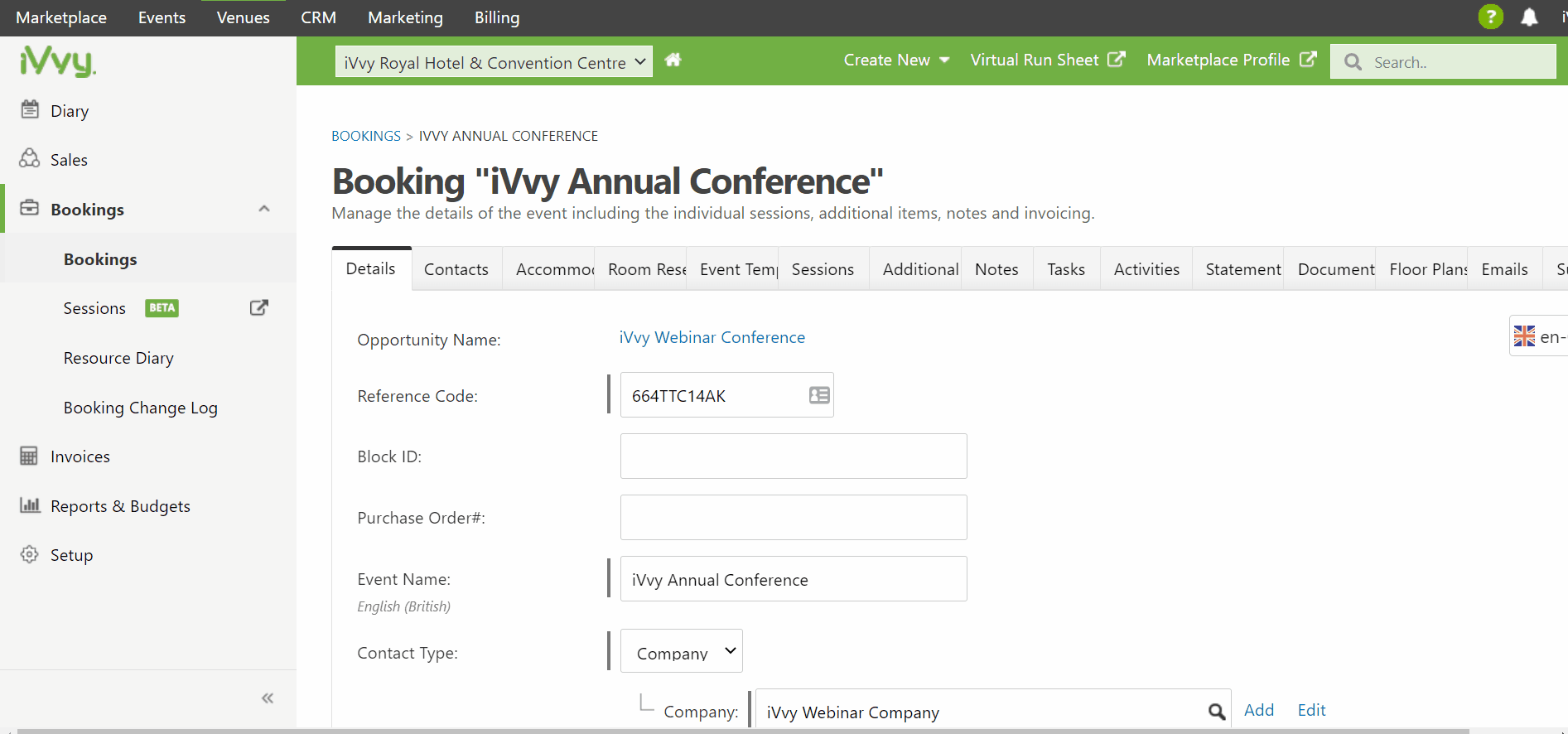Switch to the Additional tab
Viewport: 1568px width, 734px height.
tap(915, 269)
